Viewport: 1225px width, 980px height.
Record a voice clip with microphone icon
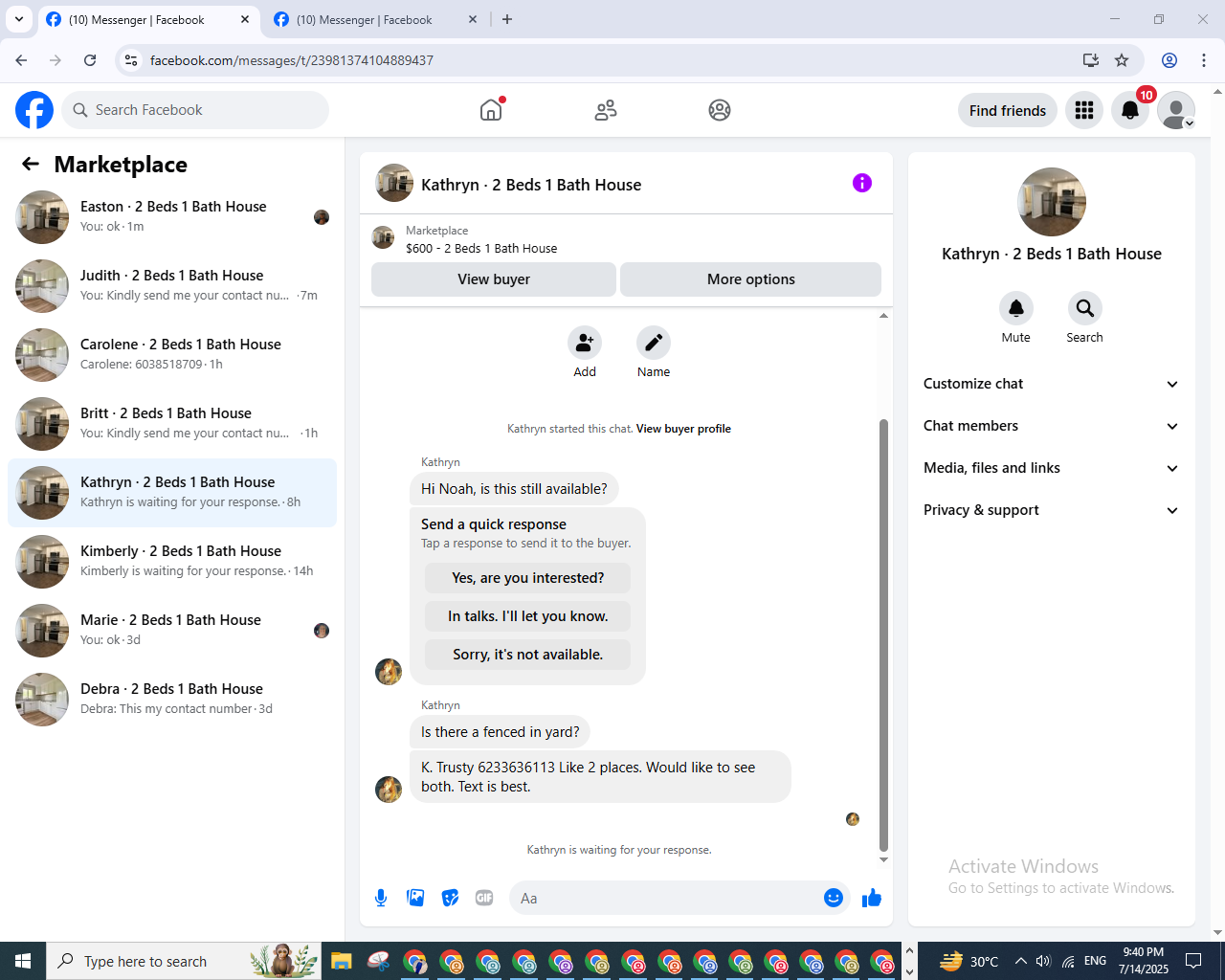pyautogui.click(x=381, y=898)
